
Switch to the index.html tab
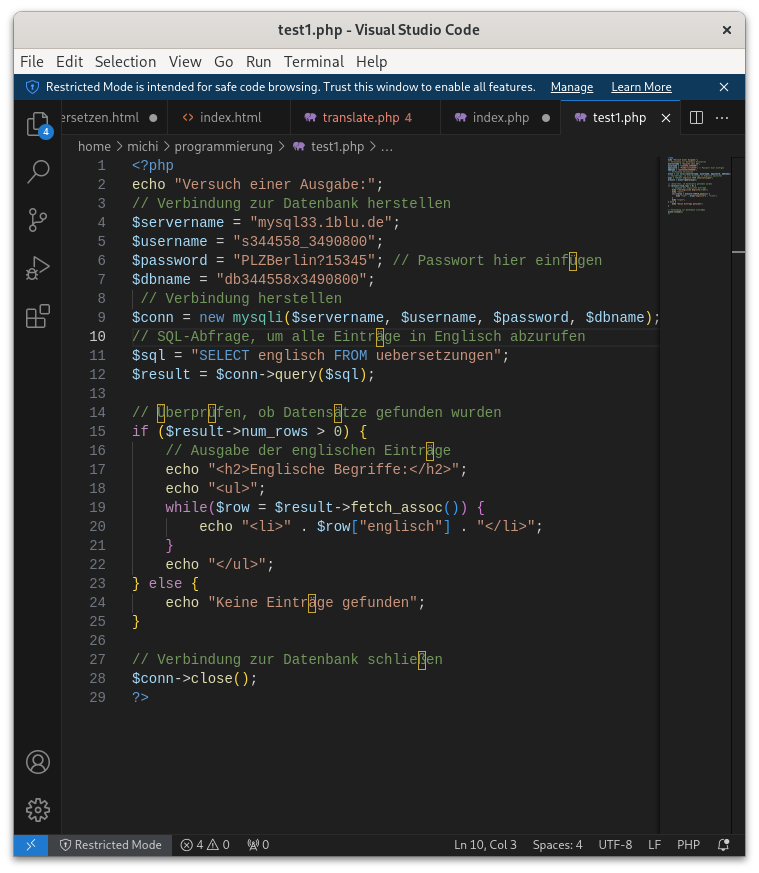[229, 118]
